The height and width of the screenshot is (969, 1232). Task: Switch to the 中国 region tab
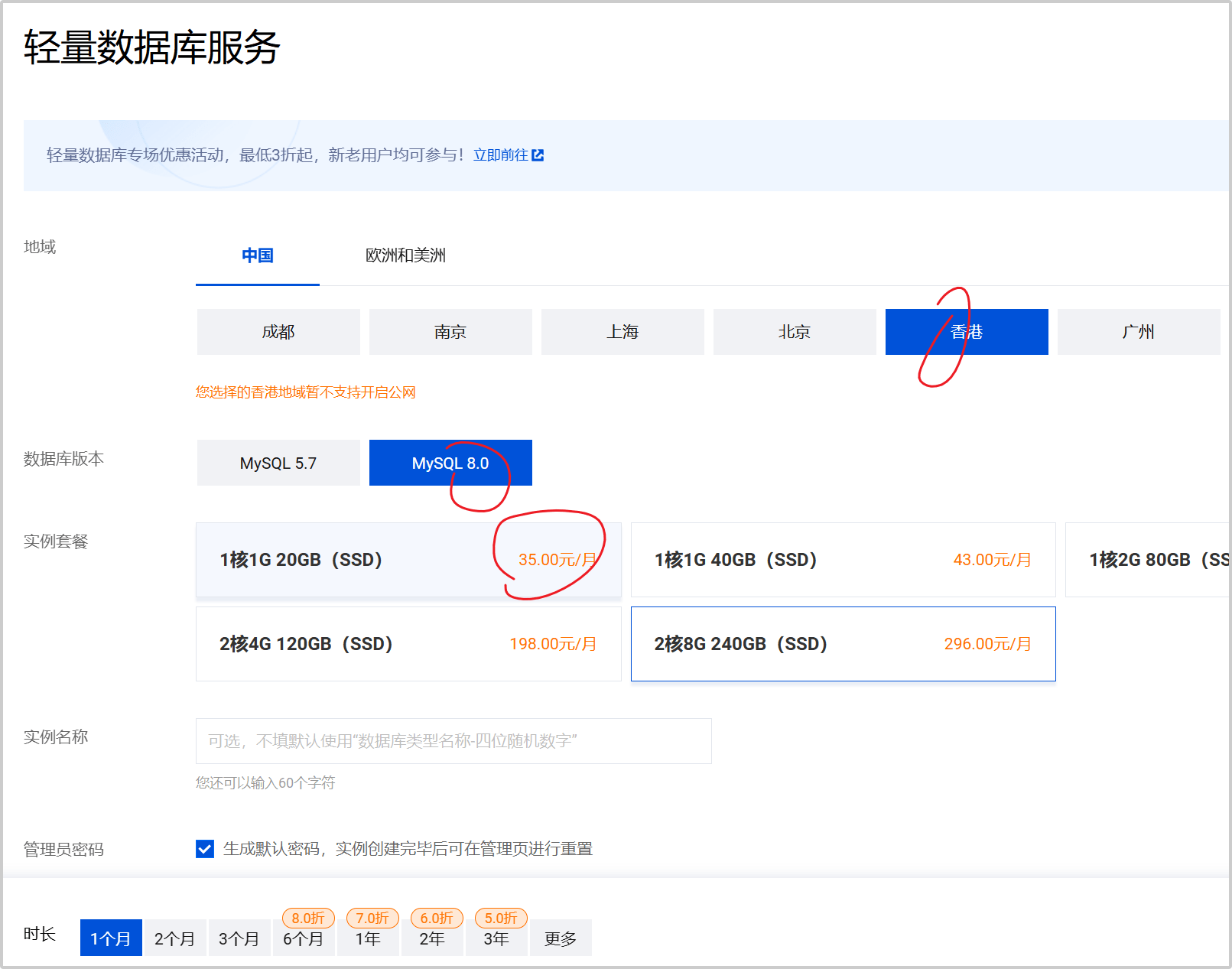coord(258,255)
